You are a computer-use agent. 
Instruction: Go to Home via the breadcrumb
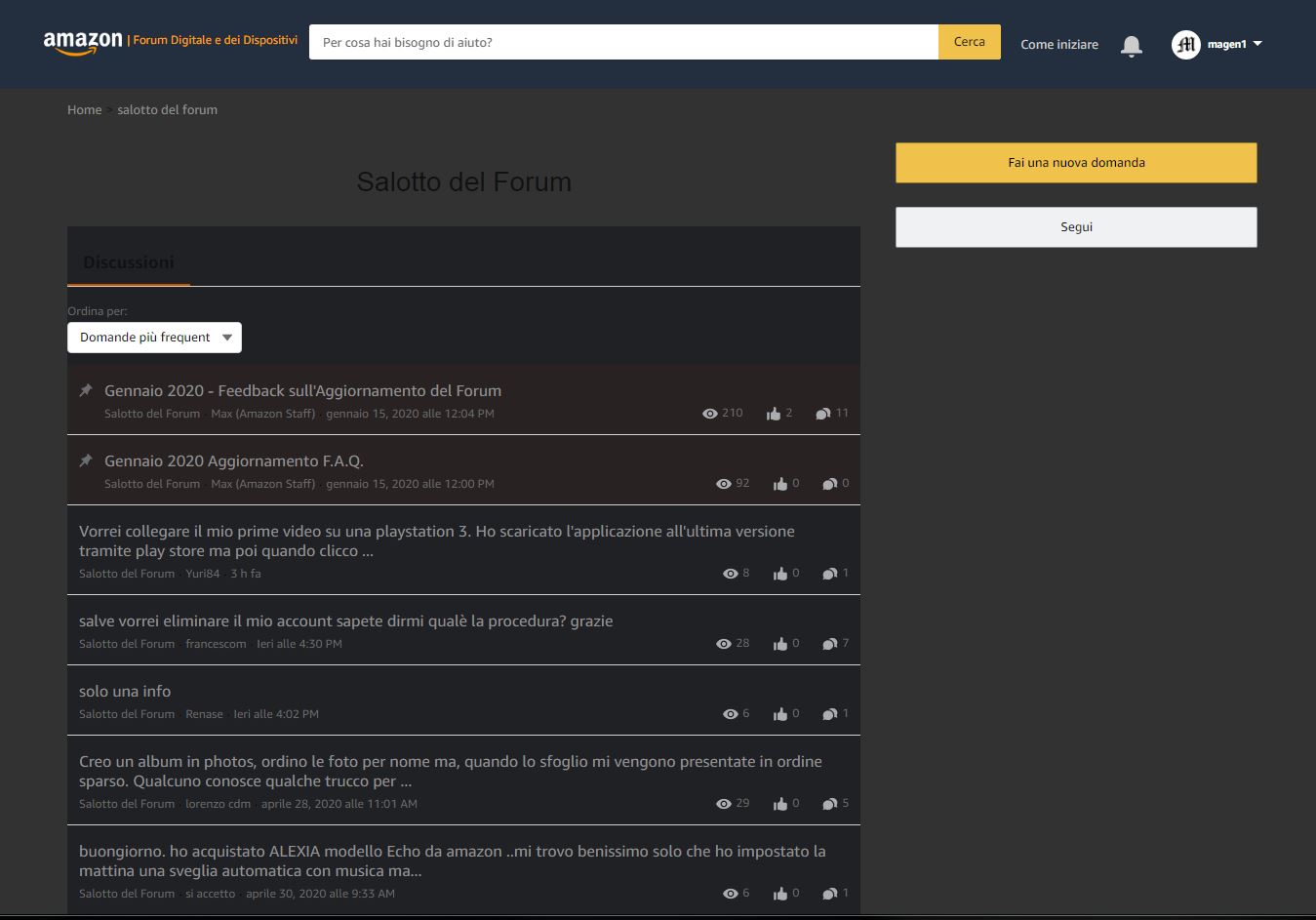[84, 109]
